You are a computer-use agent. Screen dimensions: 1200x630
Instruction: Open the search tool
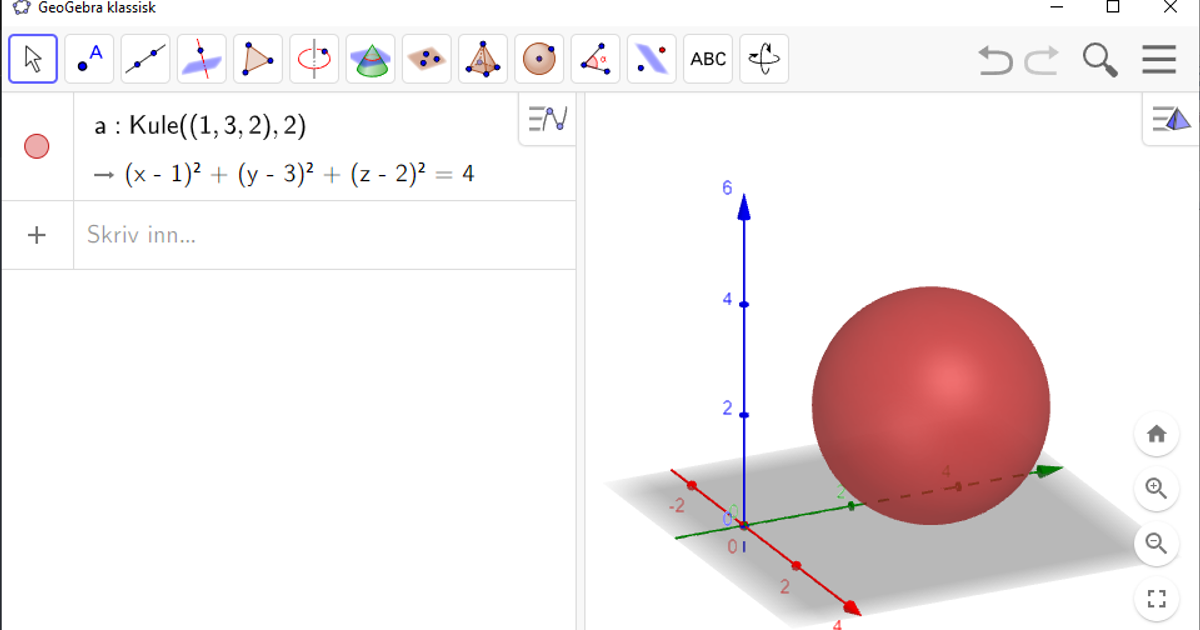tap(1098, 59)
